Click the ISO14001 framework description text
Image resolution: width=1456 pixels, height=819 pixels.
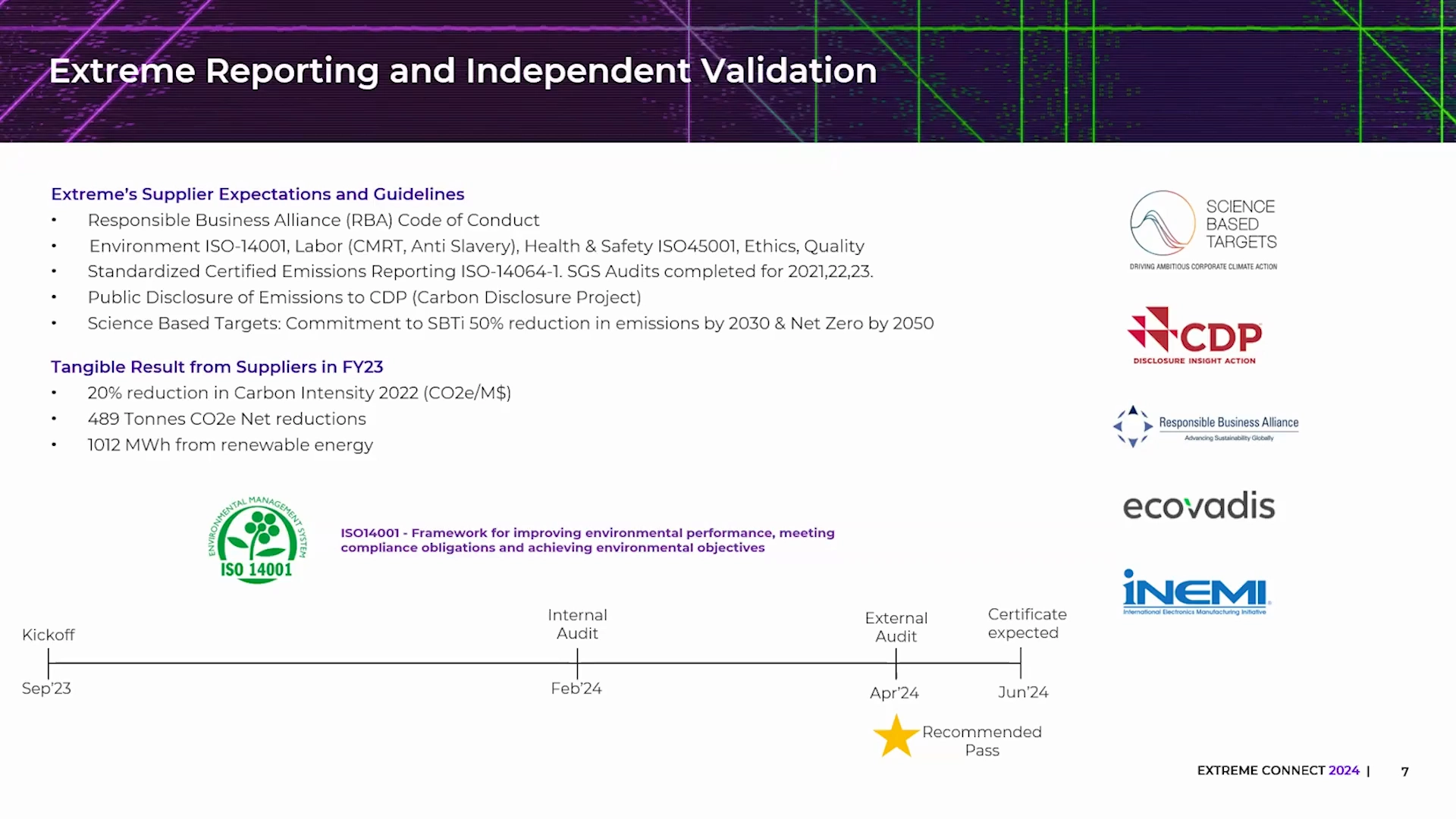(x=588, y=540)
